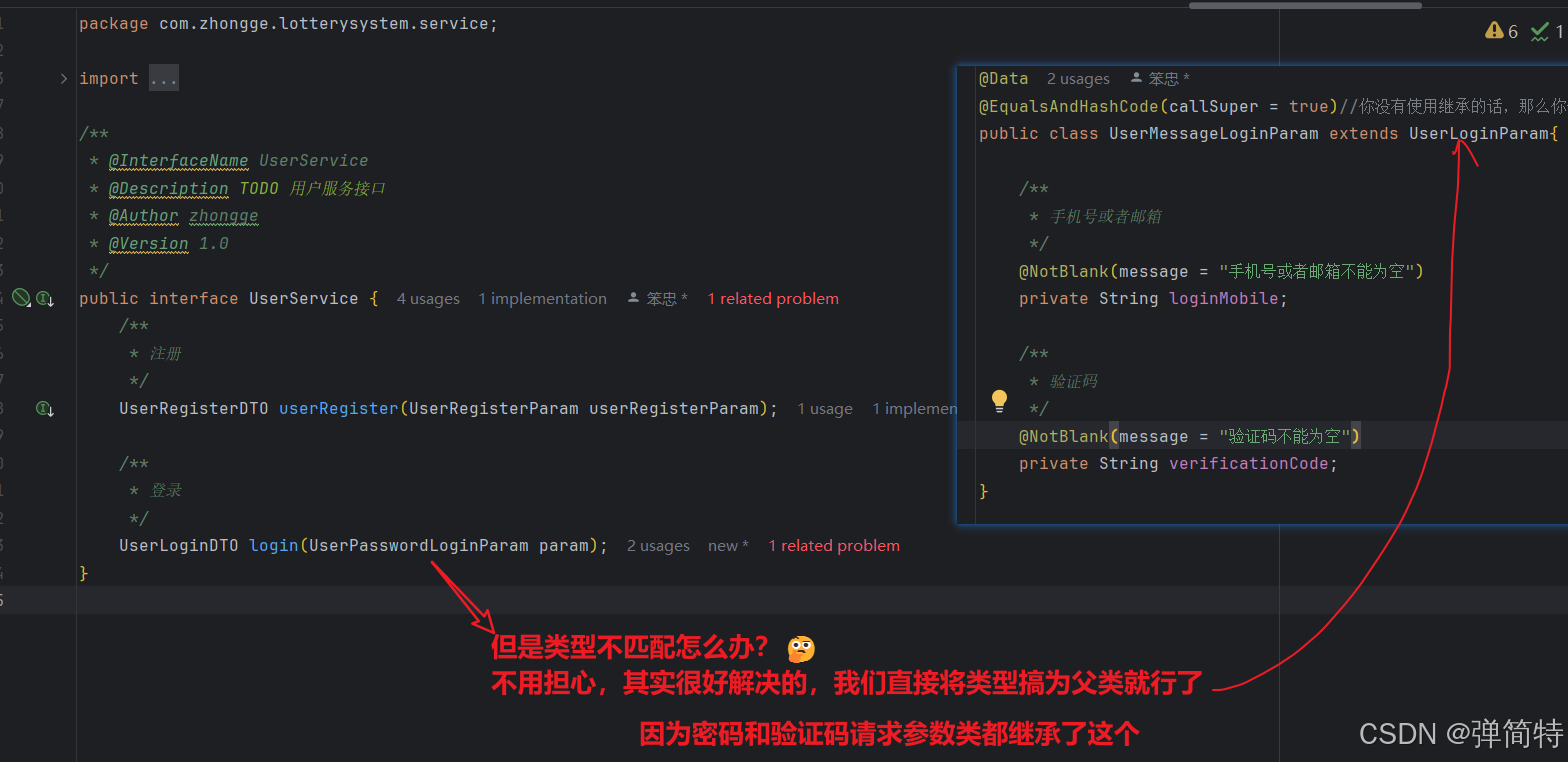The width and height of the screenshot is (1568, 762).
Task: Click the login method name
Action: [x=274, y=545]
